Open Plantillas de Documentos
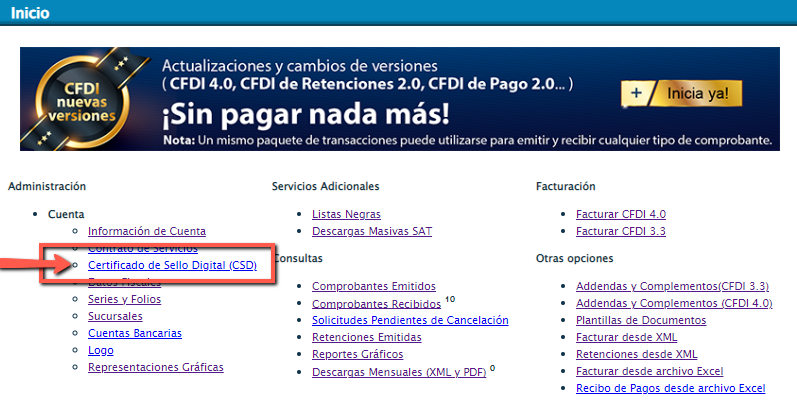This screenshot has height=411, width=797. (641, 321)
